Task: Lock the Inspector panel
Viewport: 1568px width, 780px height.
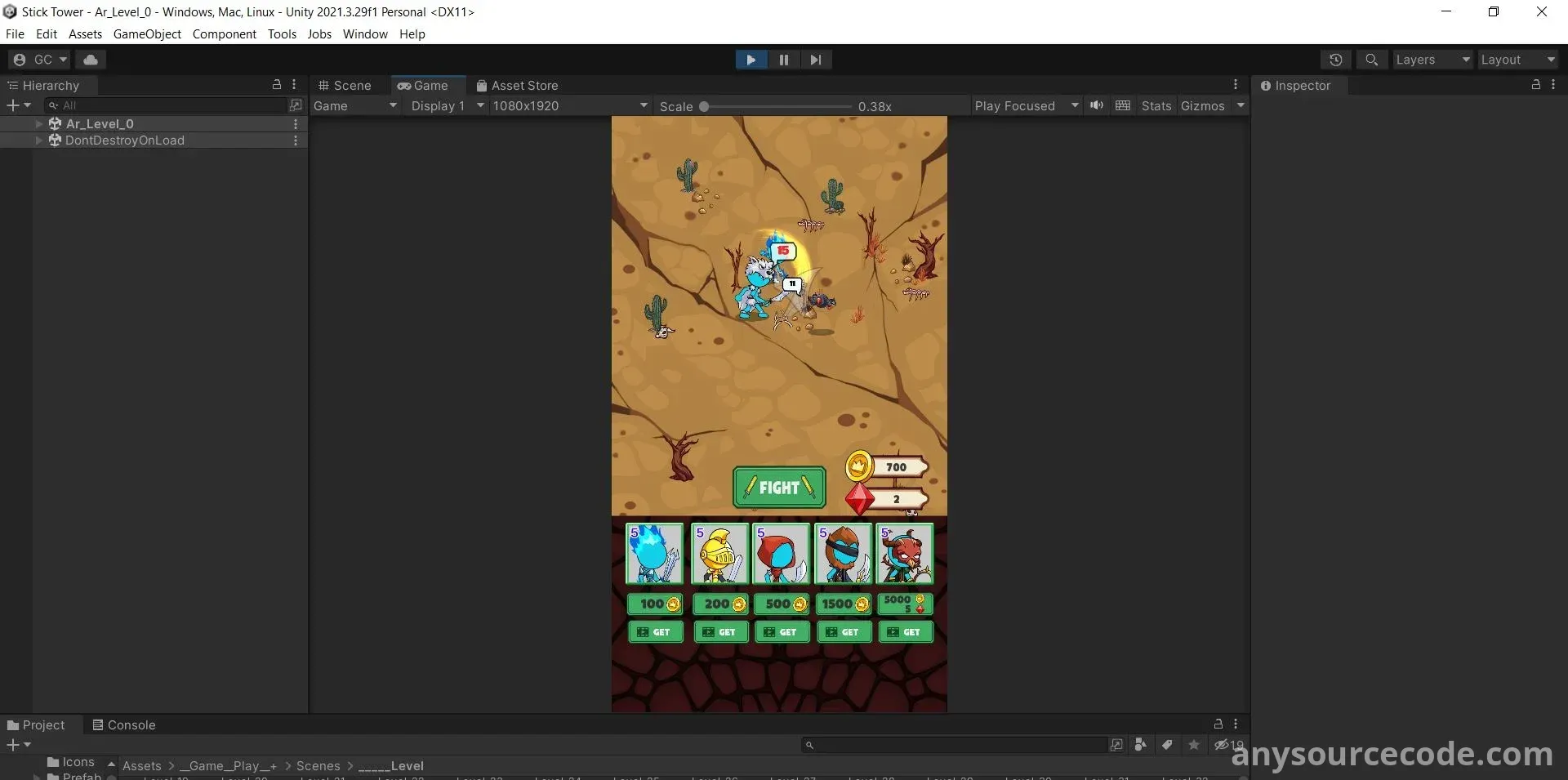Action: pos(1535,85)
